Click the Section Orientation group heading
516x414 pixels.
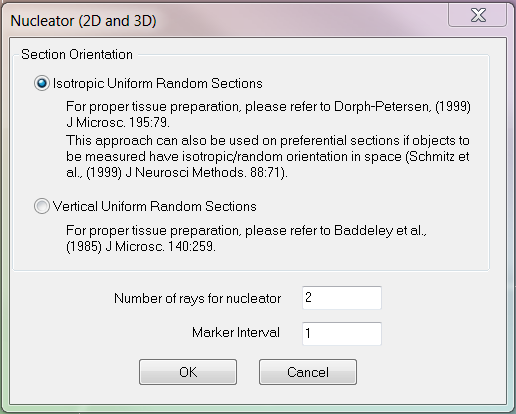point(77,54)
